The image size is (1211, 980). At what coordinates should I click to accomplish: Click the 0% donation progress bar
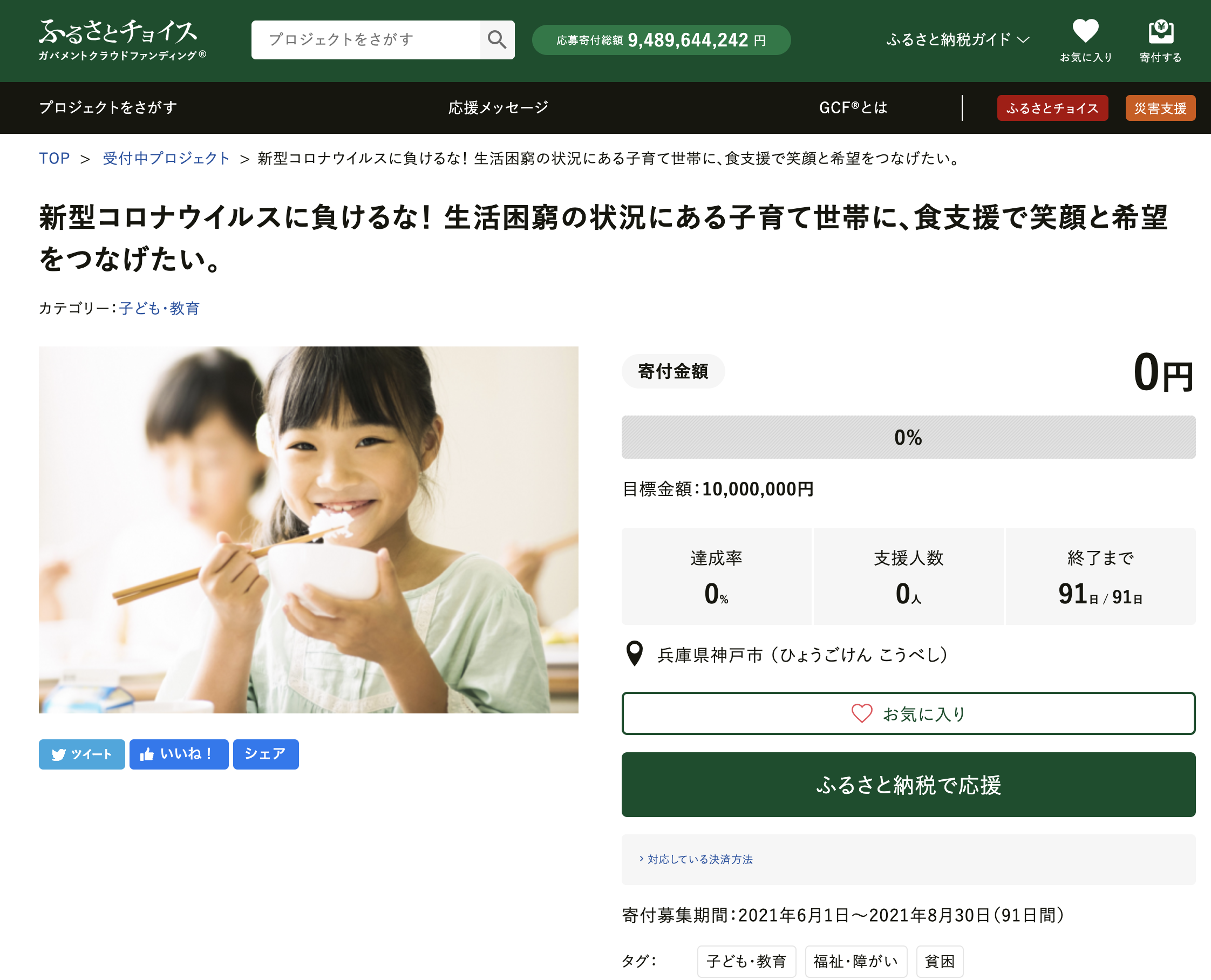pos(908,437)
